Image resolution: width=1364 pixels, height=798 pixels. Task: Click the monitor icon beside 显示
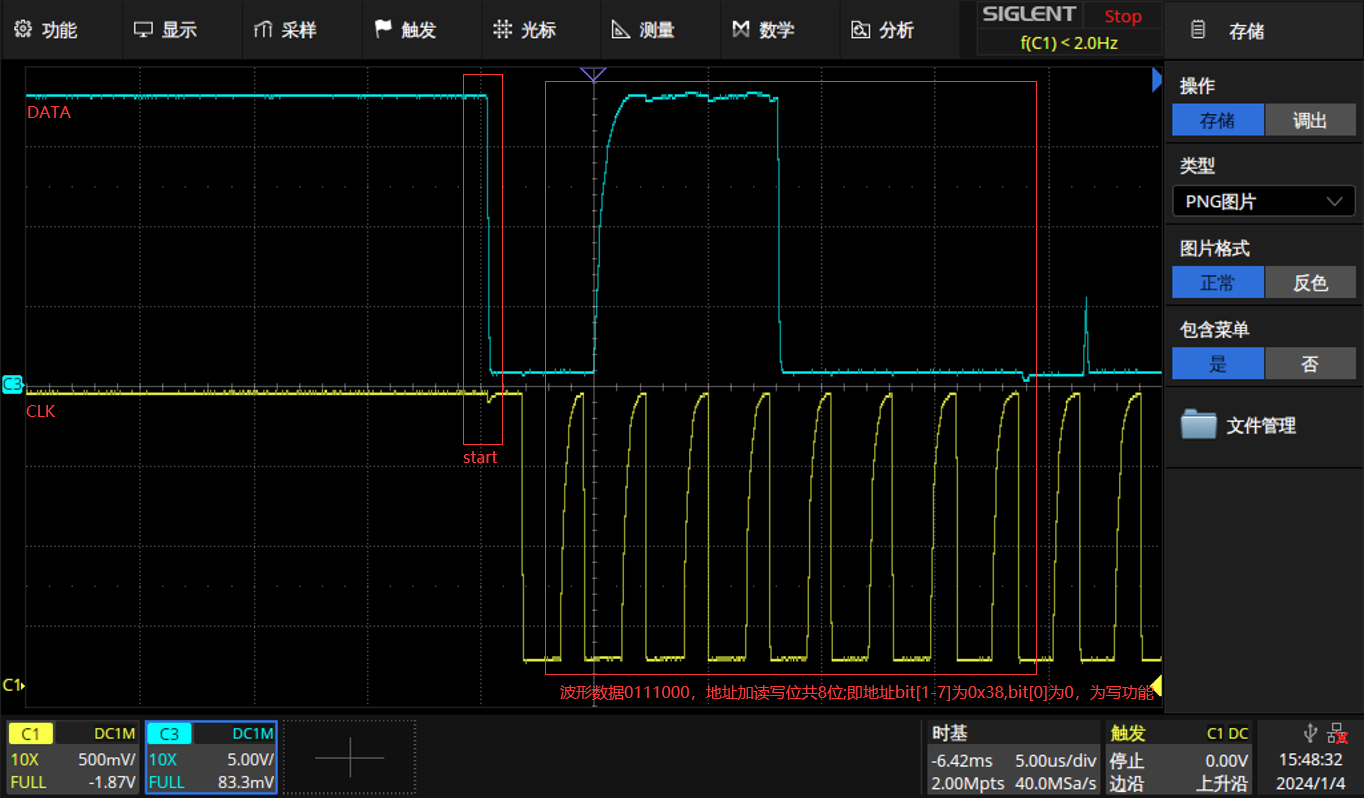click(143, 30)
